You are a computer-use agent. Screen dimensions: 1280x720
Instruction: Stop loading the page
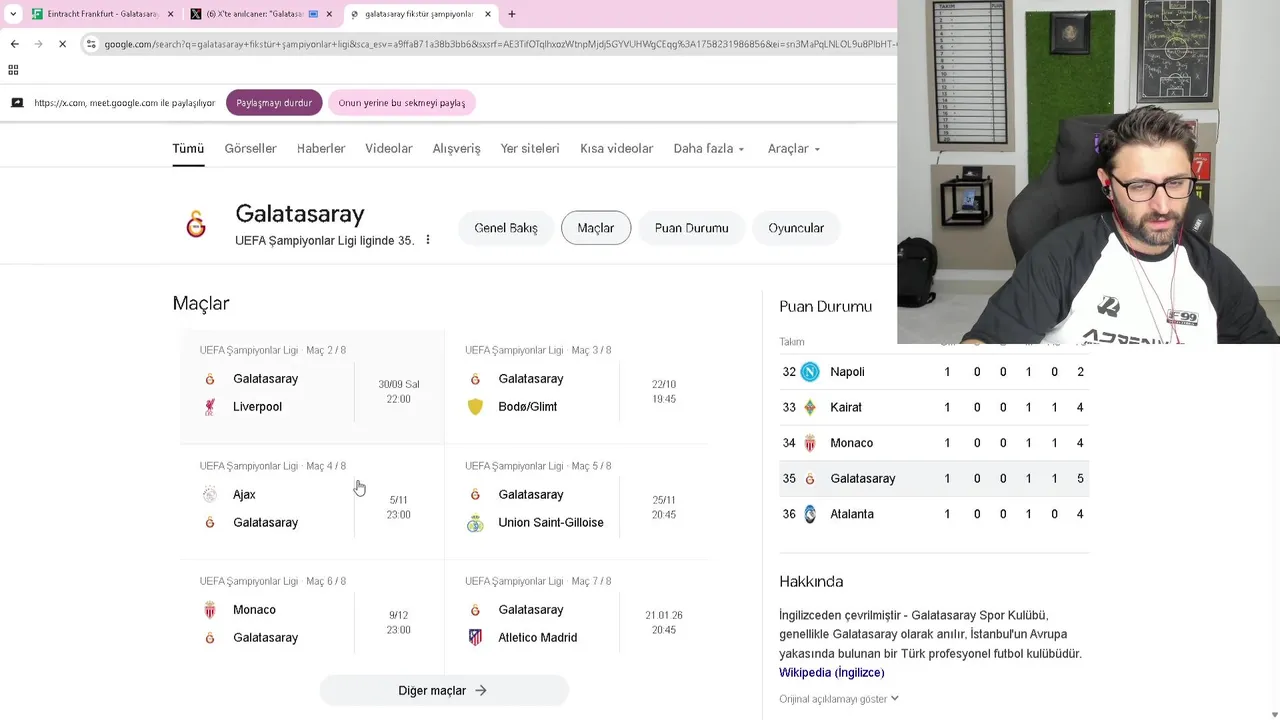[x=62, y=44]
